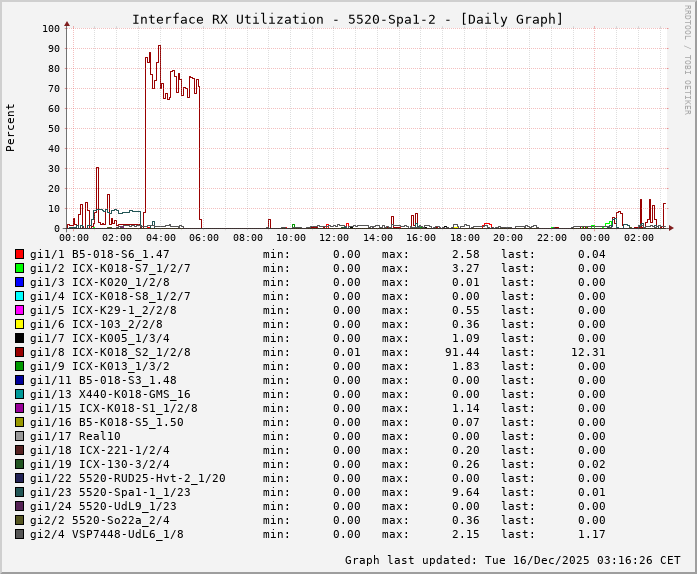Viewport: 697px width, 574px height.
Task: Click the red swatch for gi1/1 B5-018-S6_1.47
Action: pos(19,254)
